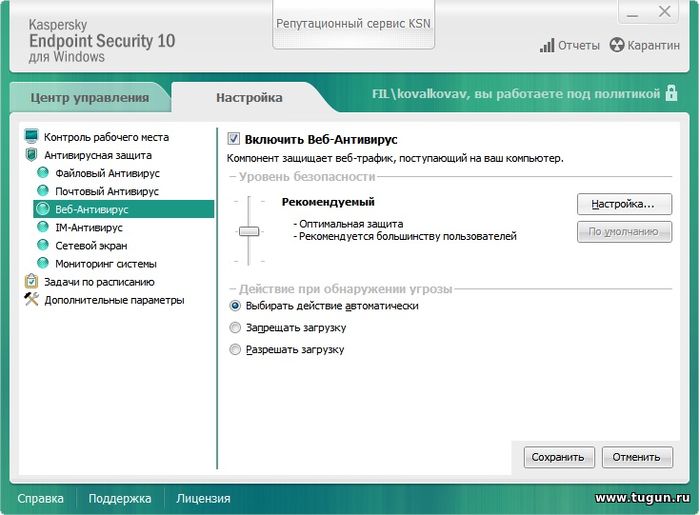
Task: Click green status dot of Мониторинг системы
Action: pyautogui.click(x=43, y=263)
